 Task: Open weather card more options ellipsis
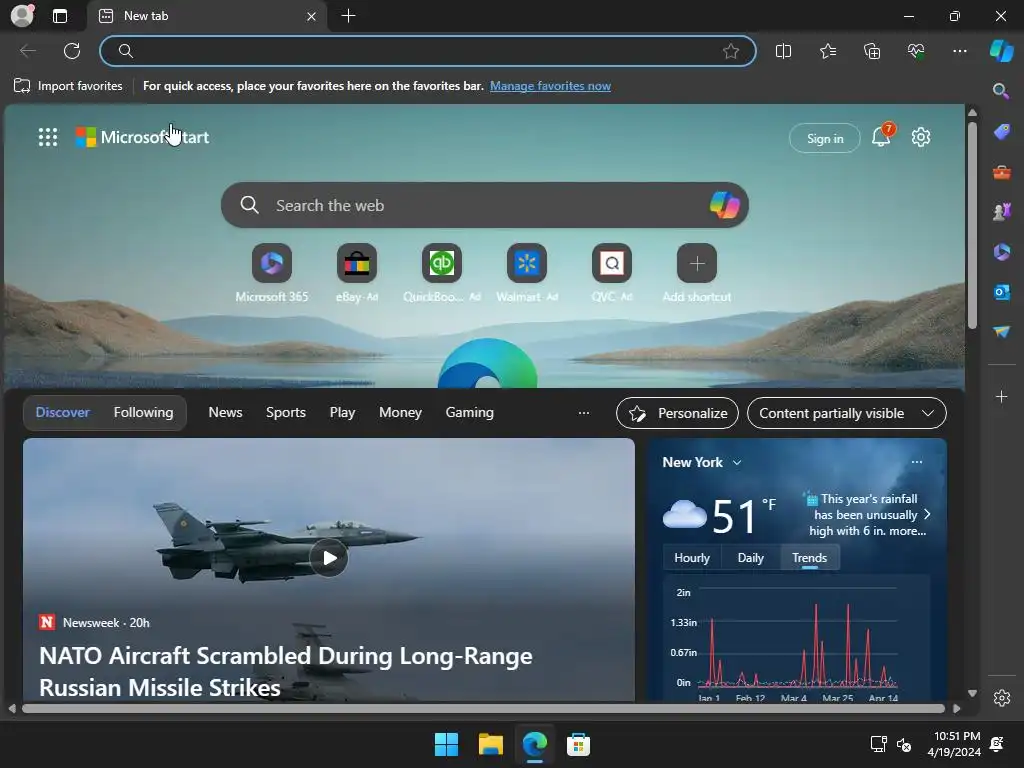tap(917, 462)
